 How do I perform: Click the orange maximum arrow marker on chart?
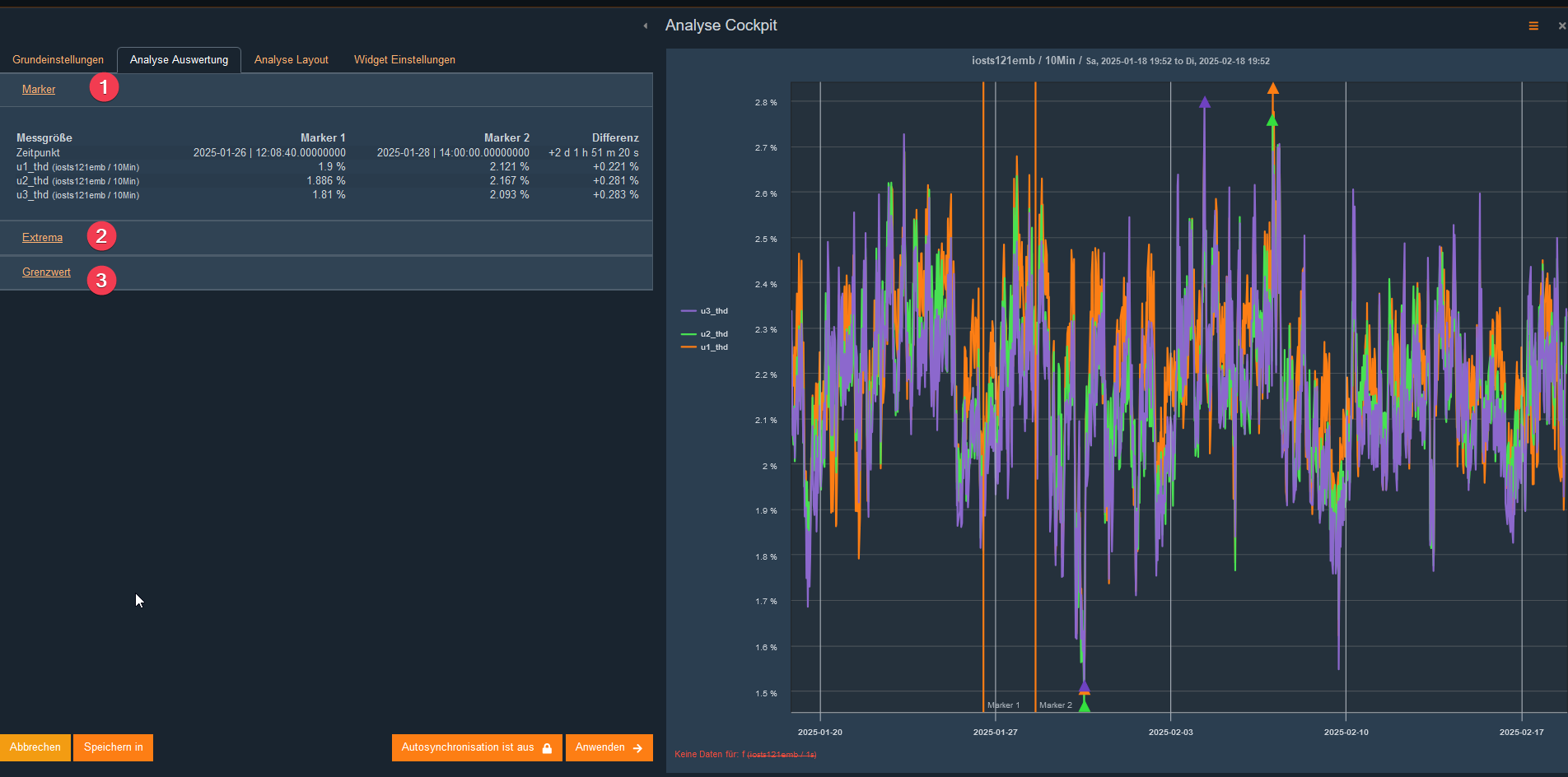tap(1273, 88)
